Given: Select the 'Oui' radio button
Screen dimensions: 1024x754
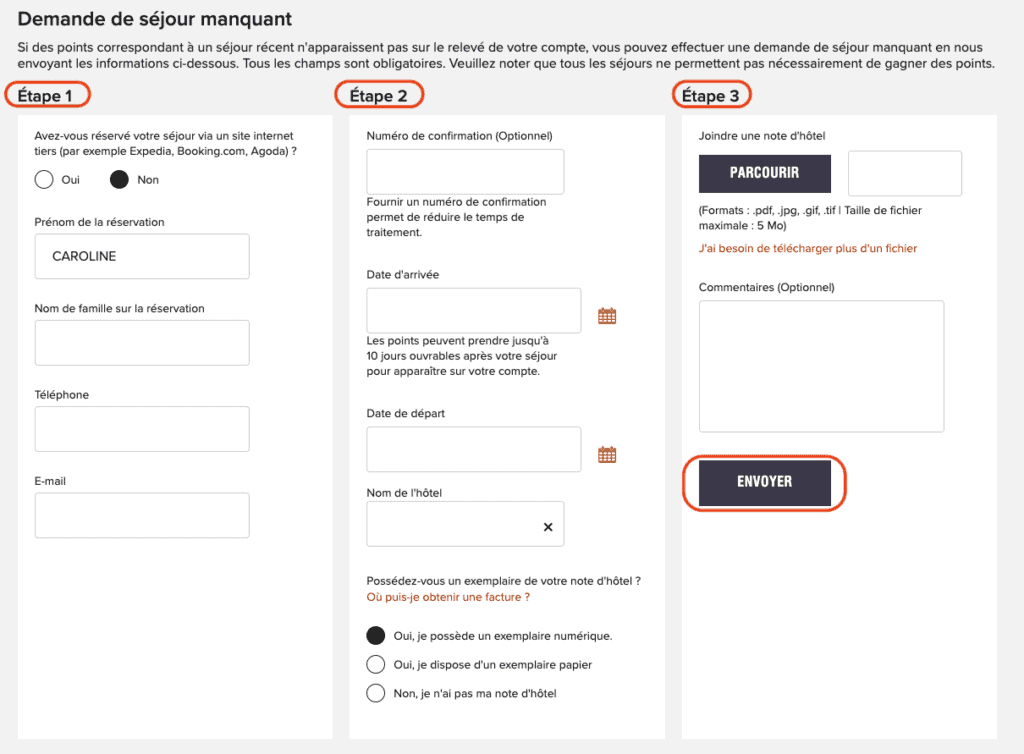Looking at the screenshot, I should tap(44, 180).
